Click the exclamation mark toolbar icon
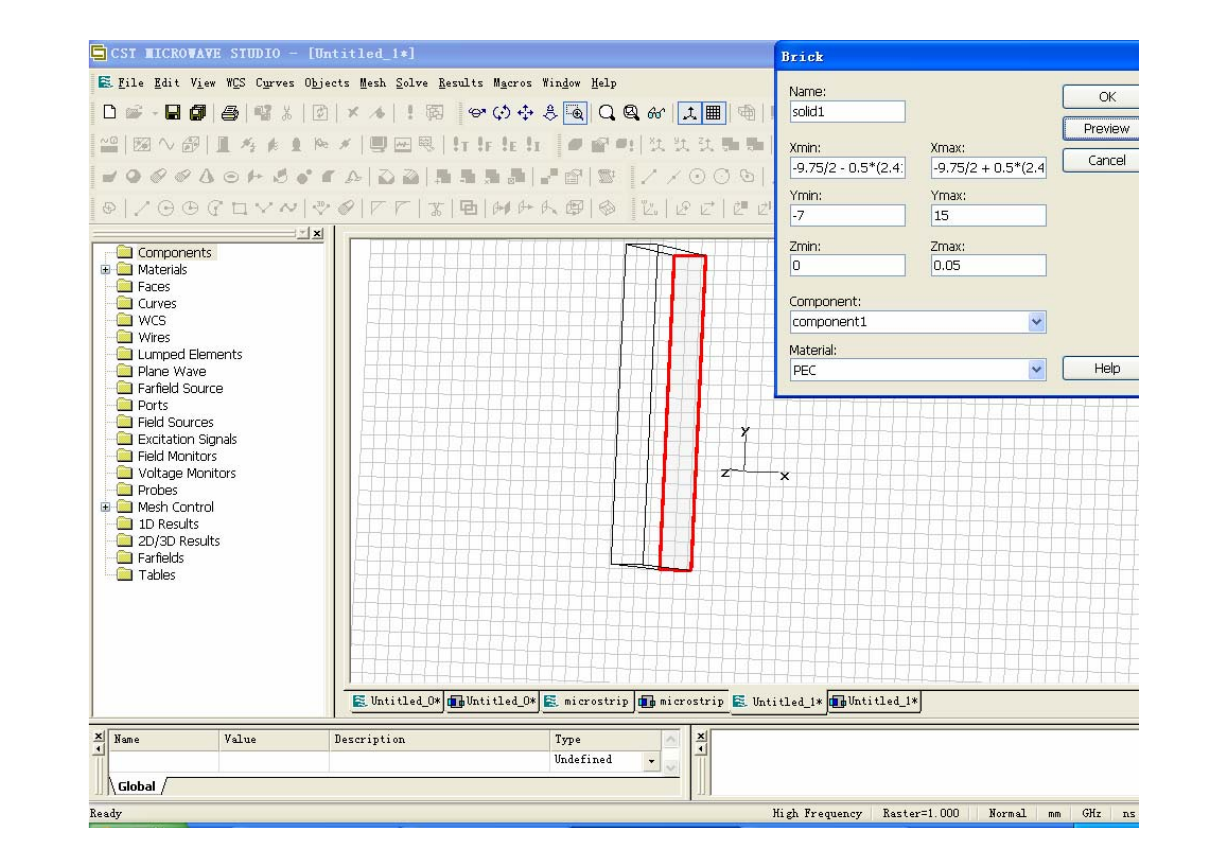This screenshot has height=868, width=1228. (409, 113)
